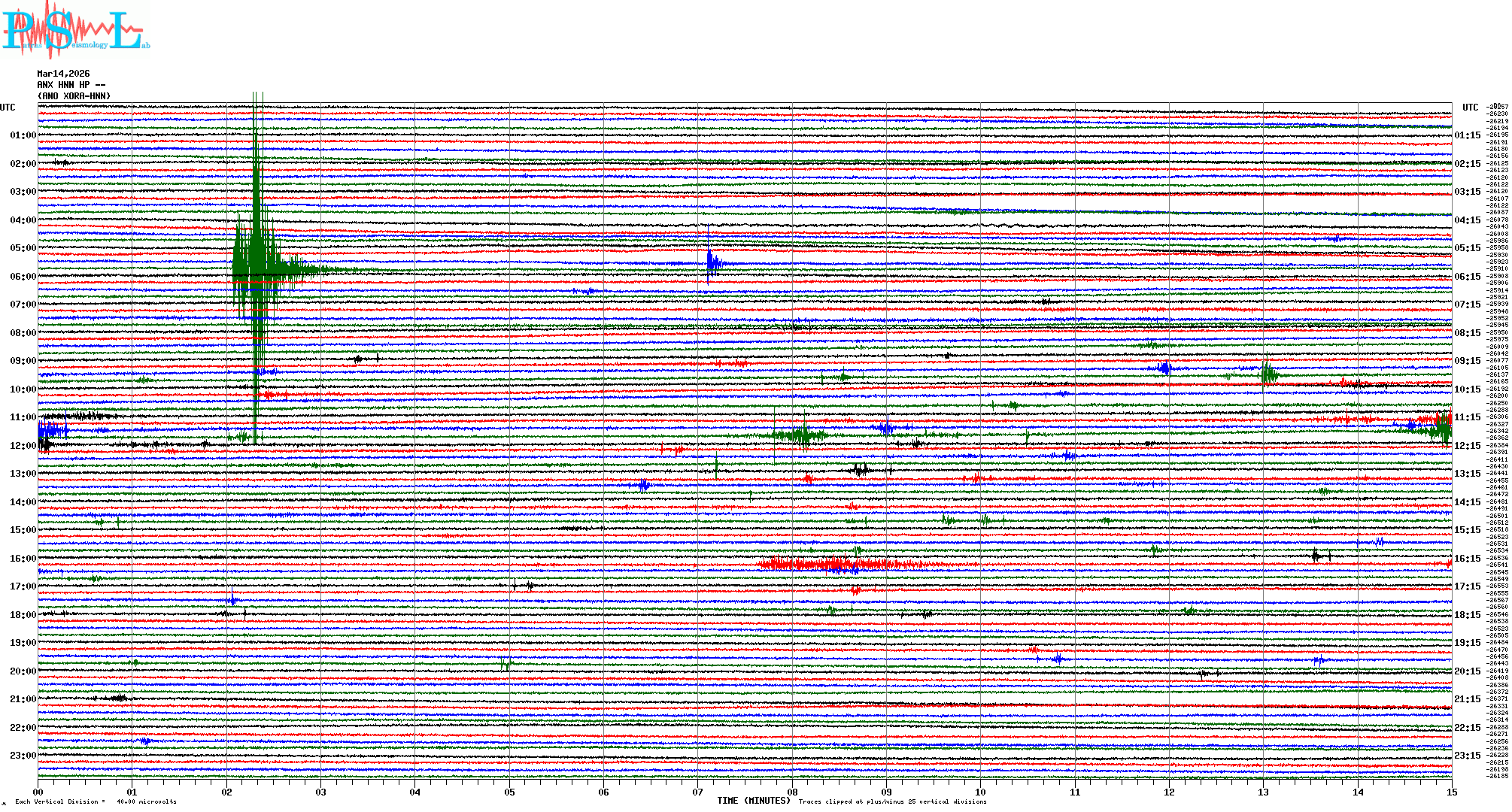
Task: Select the 09:15 label on right axis
Action: click(1467, 361)
